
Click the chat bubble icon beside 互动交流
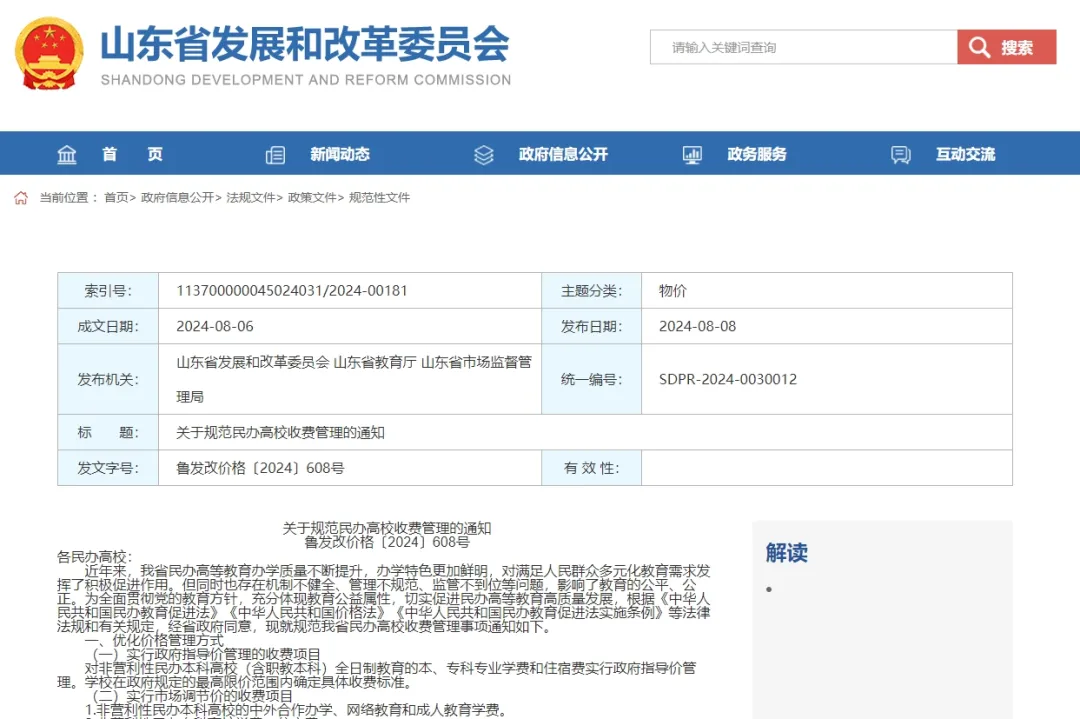click(899, 154)
